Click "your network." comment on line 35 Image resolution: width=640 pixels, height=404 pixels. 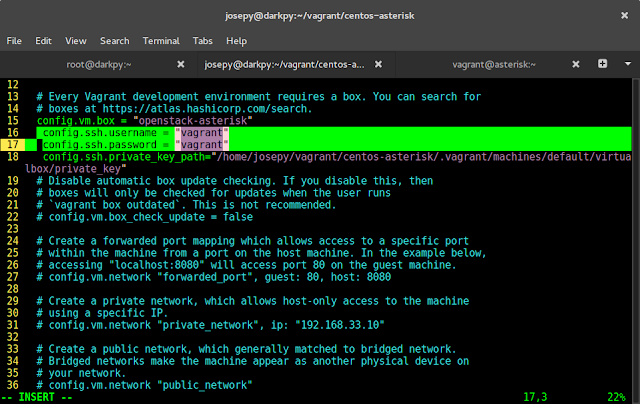click(x=82, y=373)
